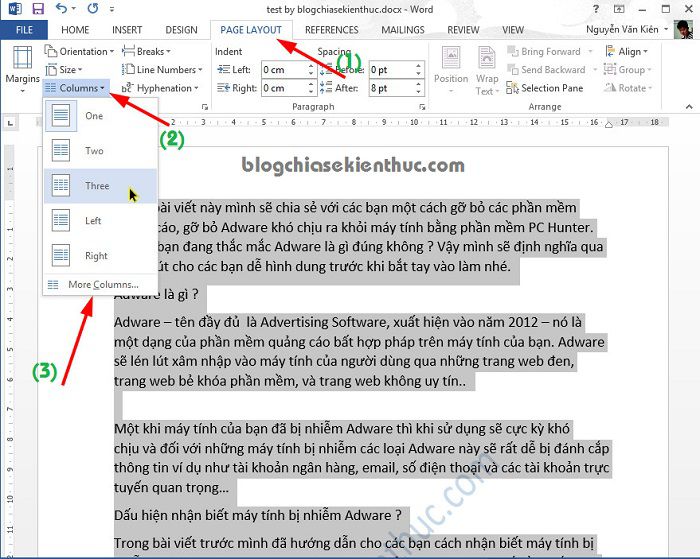Open Customize Quick Access Toolbar dropdown
The height and width of the screenshot is (559, 700).
tap(112, 9)
